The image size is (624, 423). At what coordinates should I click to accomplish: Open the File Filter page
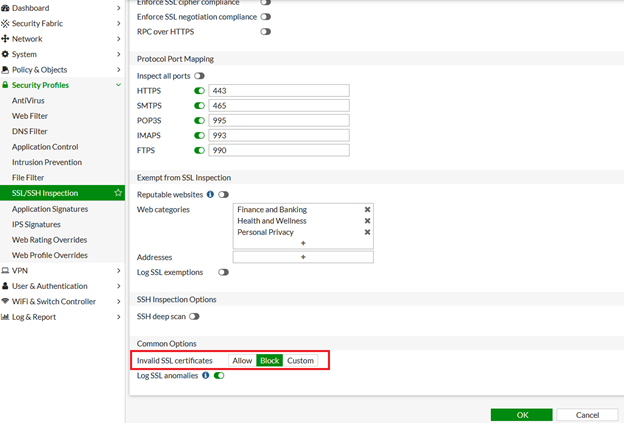point(28,177)
